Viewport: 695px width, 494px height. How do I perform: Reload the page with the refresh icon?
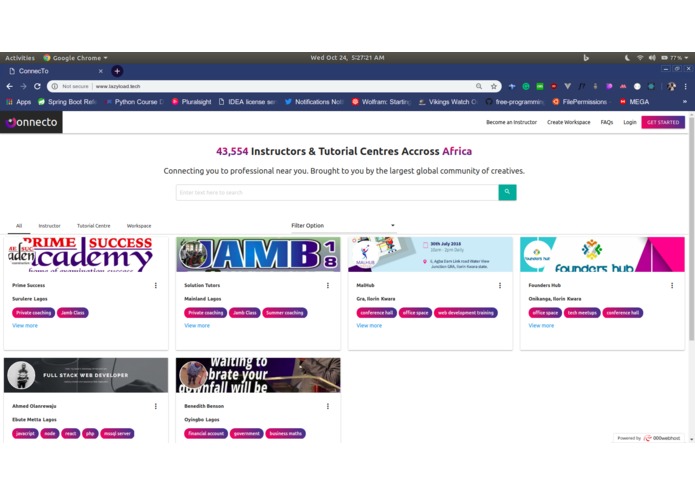click(x=37, y=86)
